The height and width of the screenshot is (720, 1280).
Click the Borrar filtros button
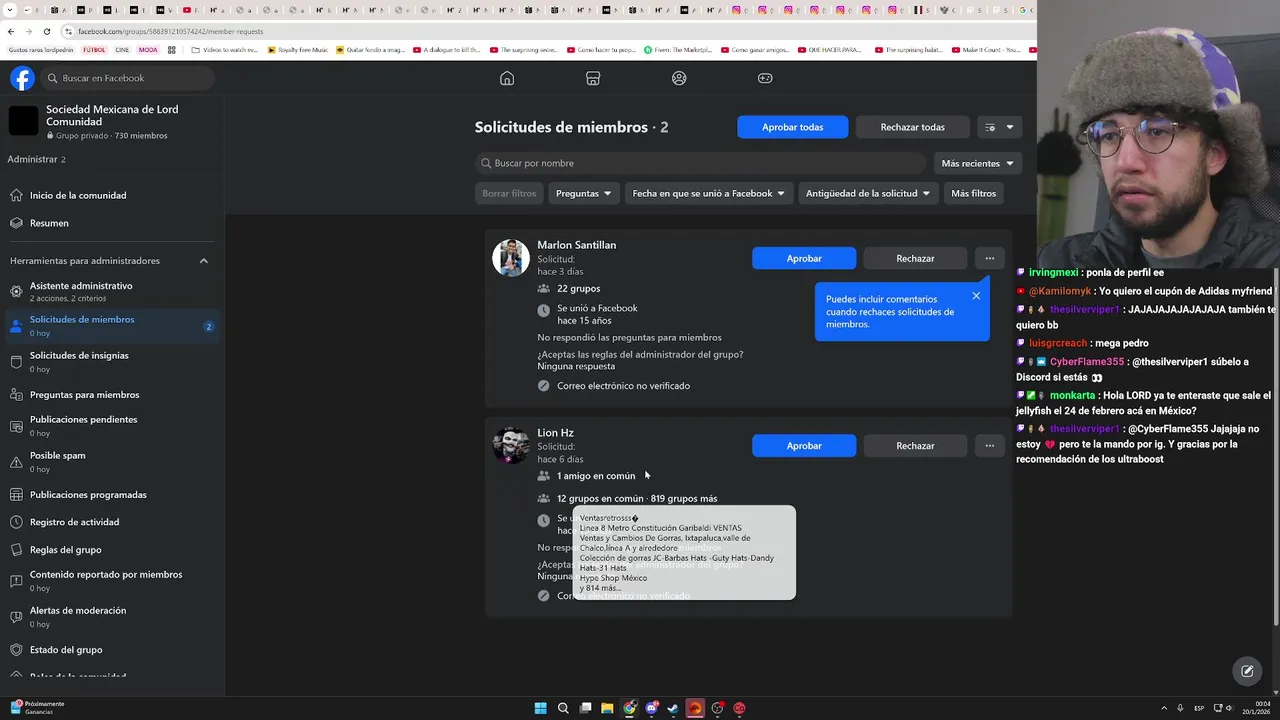pyautogui.click(x=509, y=193)
